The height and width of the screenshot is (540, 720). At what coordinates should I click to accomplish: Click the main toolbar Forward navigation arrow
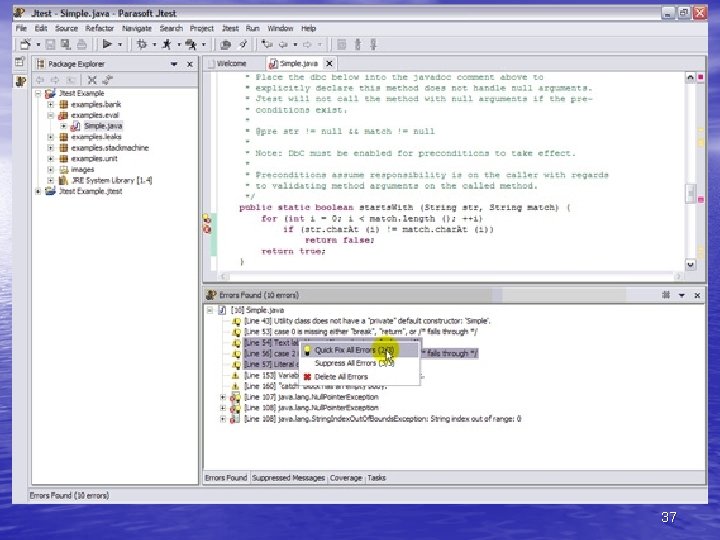307,45
